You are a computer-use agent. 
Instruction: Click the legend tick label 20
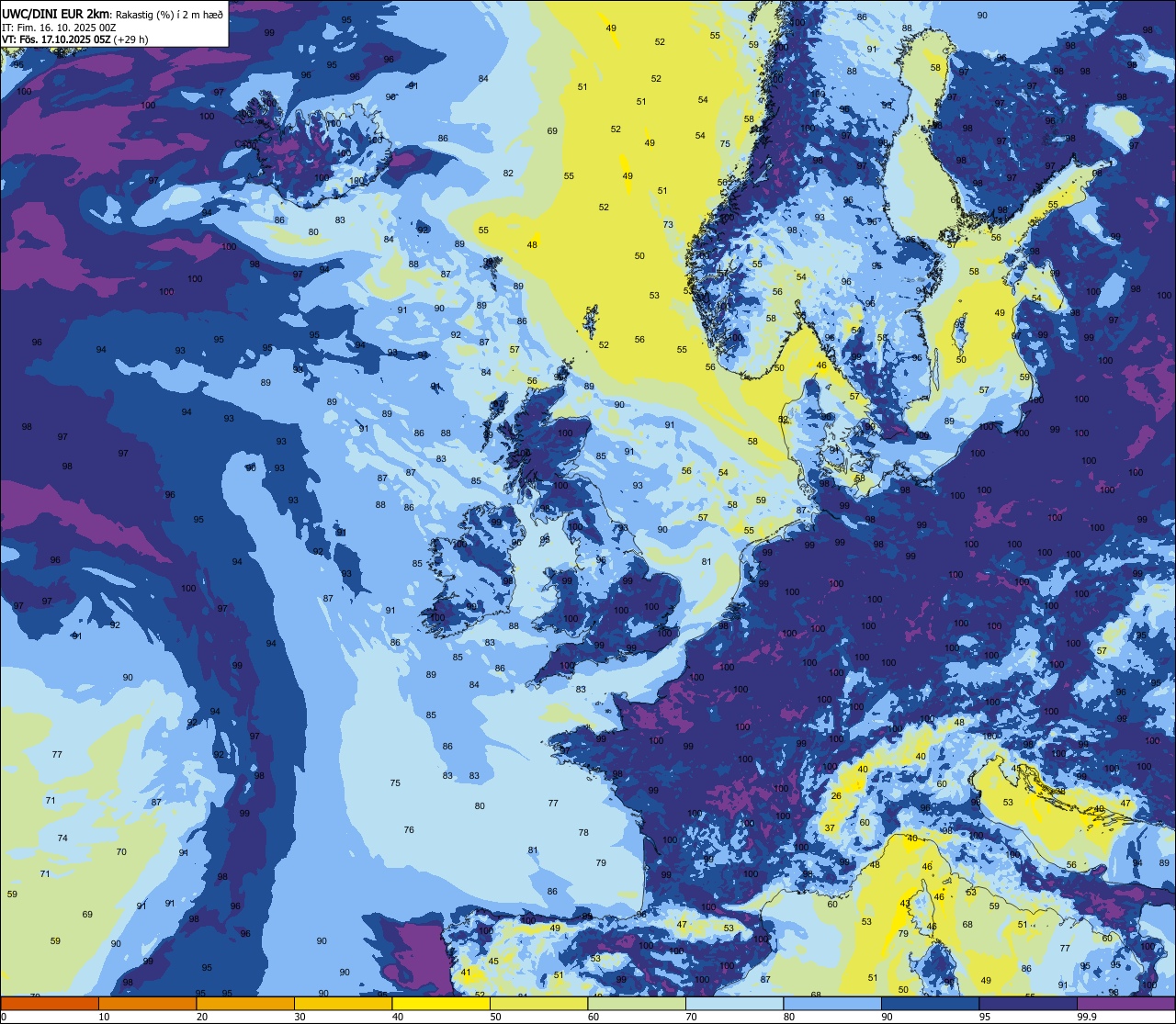click(202, 1017)
